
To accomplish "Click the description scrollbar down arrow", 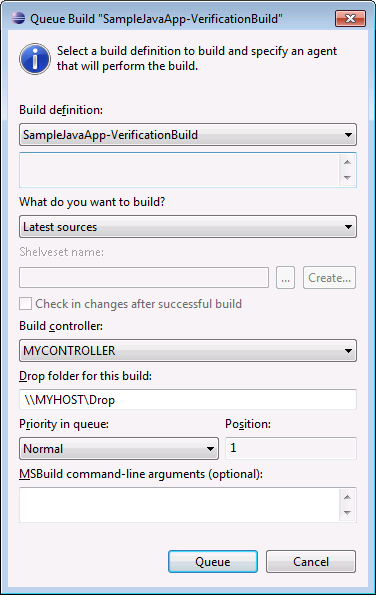I will point(347,177).
